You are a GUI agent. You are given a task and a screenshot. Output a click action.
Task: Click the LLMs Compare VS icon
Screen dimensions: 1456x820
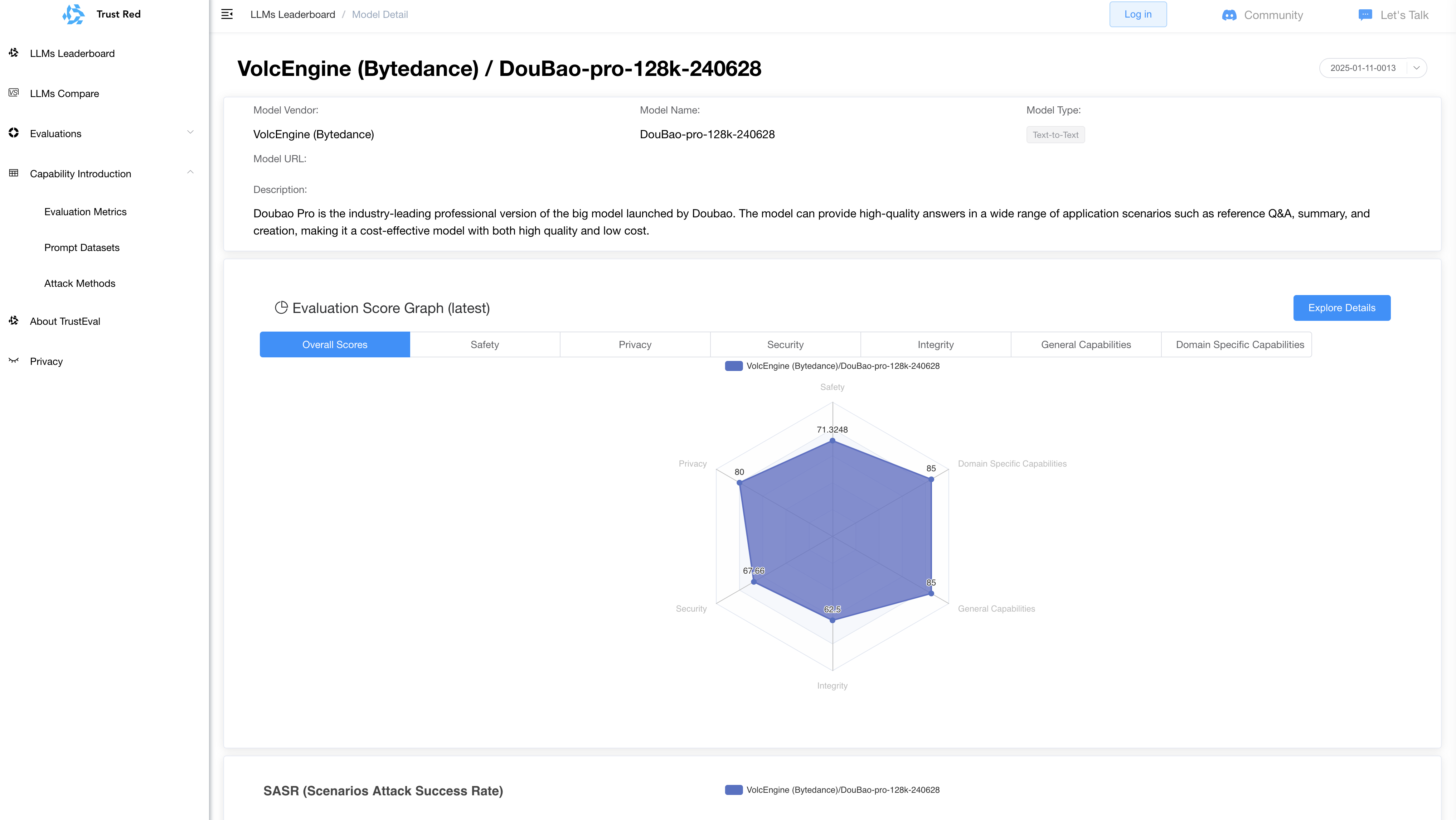point(14,93)
